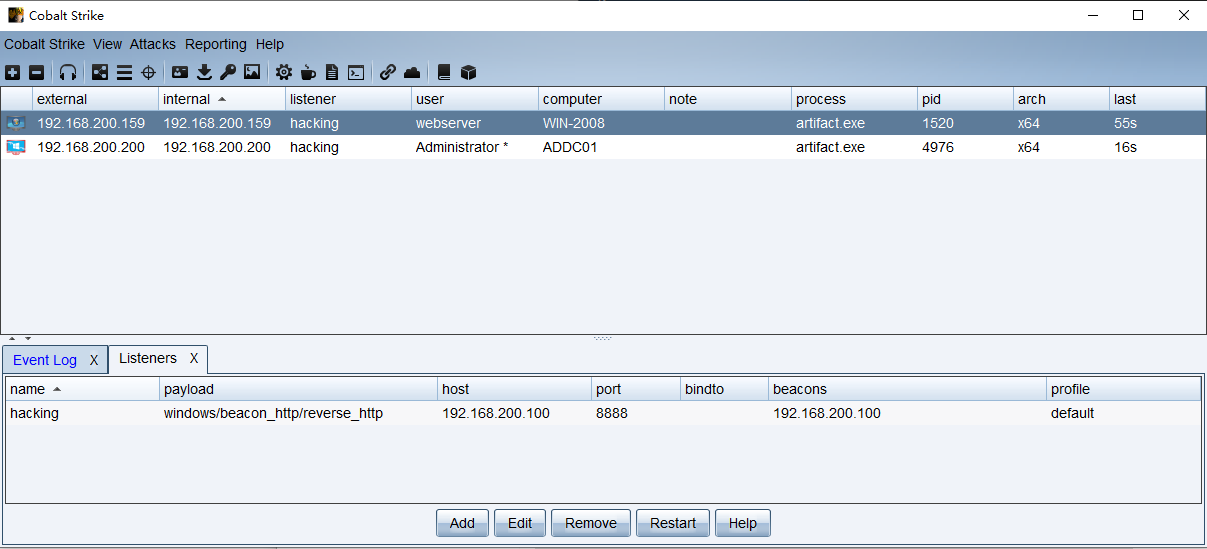Open the Attacks menu

click(153, 44)
